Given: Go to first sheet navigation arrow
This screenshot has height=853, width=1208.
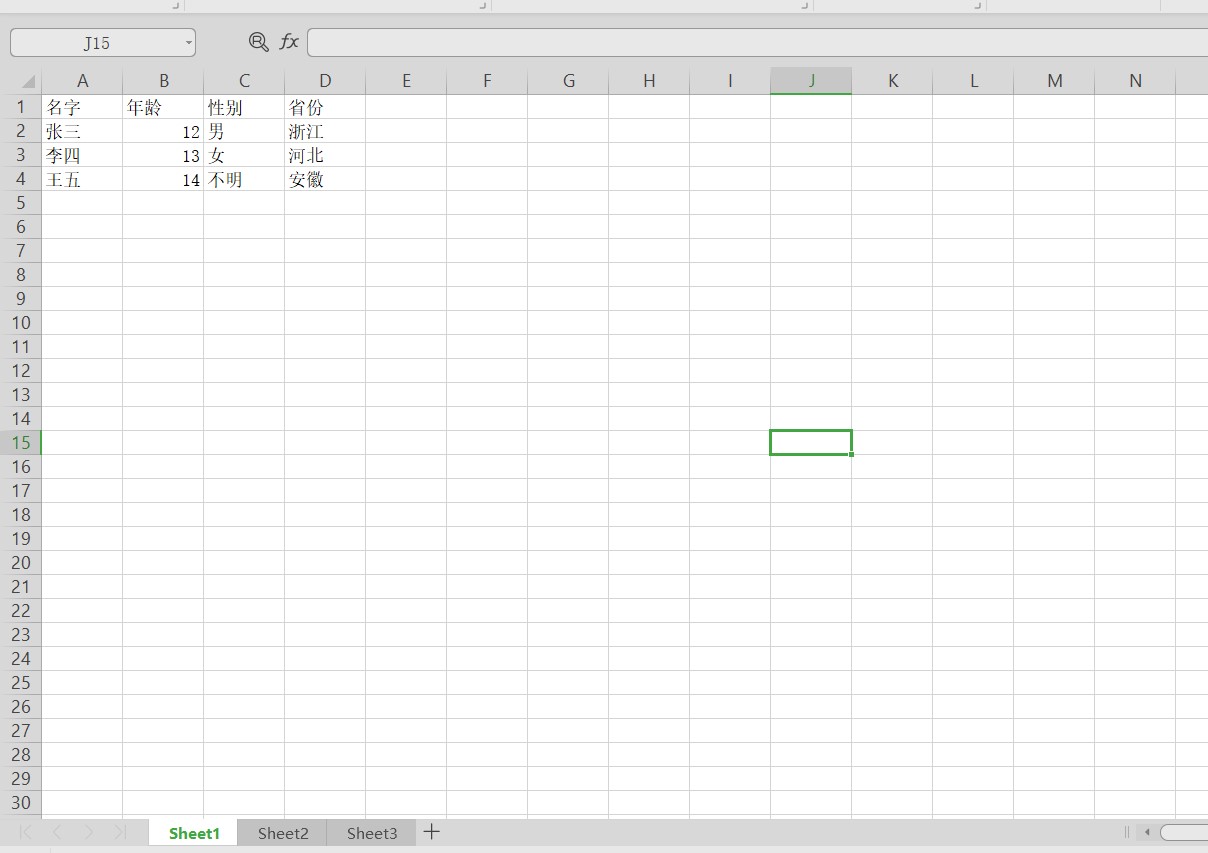Looking at the screenshot, I should click(x=26, y=832).
